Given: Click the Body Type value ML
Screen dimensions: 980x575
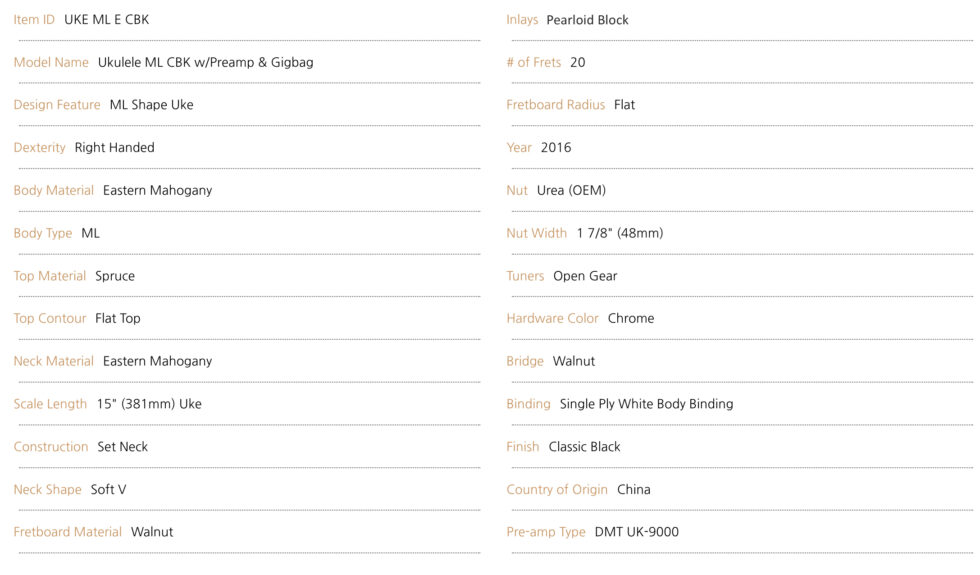Looking at the screenshot, I should click(x=91, y=233).
